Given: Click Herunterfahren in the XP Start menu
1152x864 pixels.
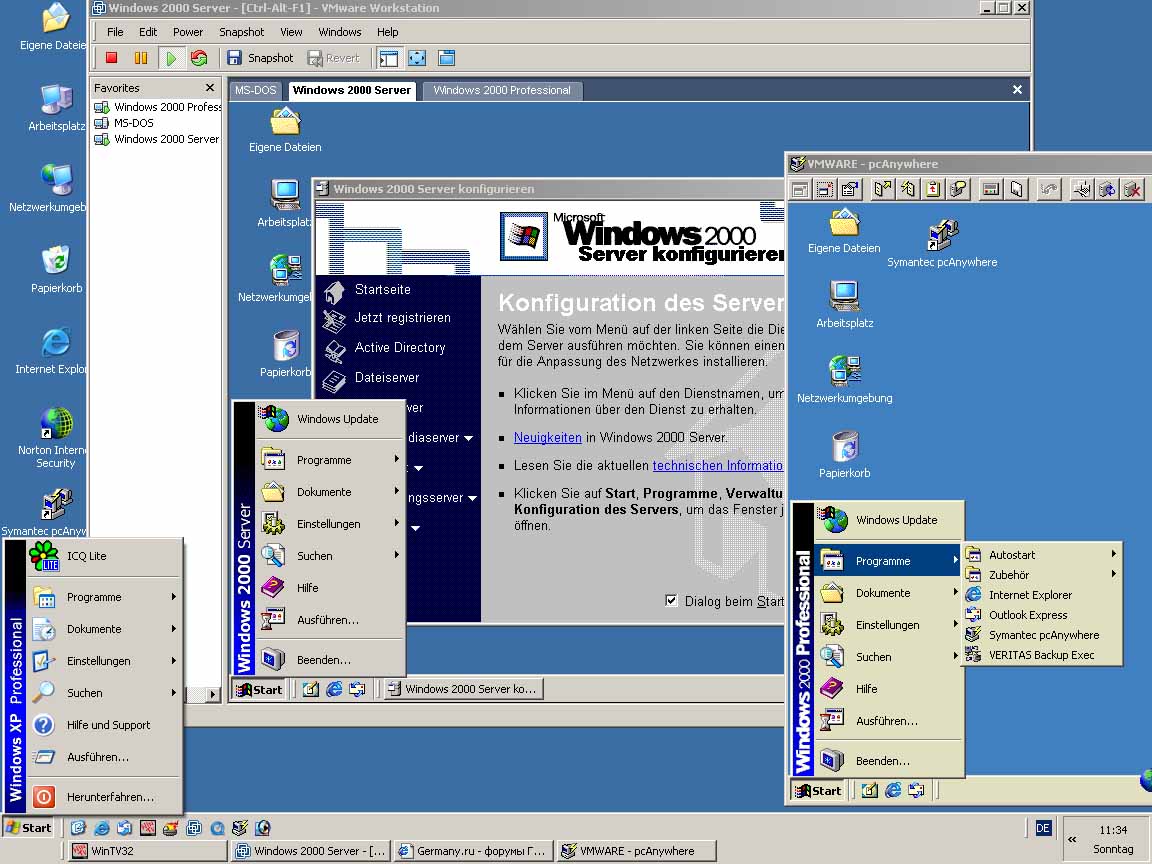Looking at the screenshot, I should (104, 797).
